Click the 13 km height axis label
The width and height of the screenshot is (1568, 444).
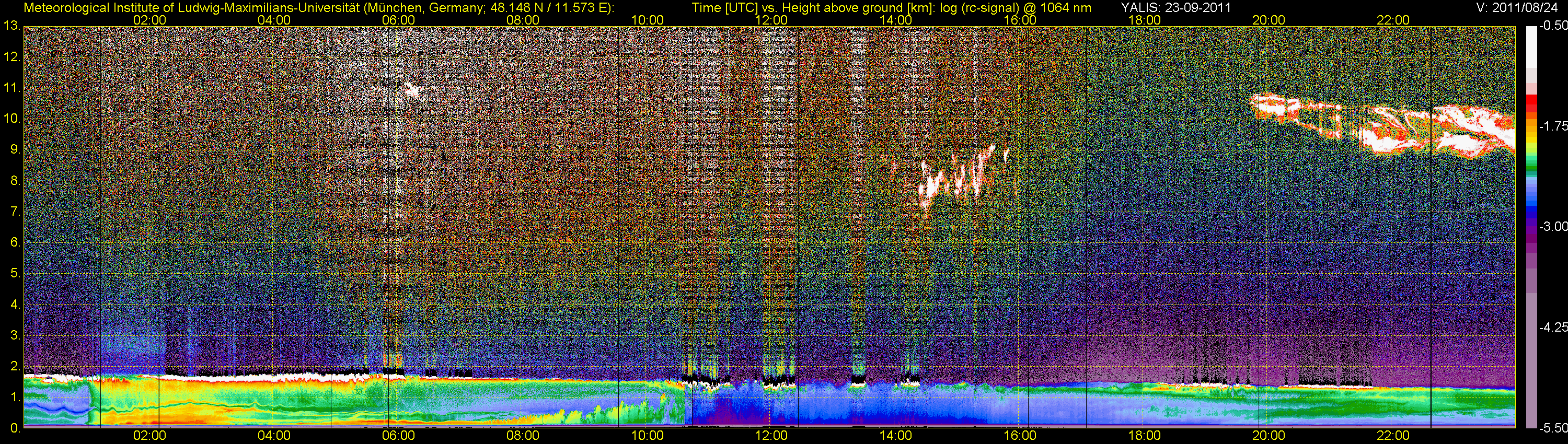(12, 26)
